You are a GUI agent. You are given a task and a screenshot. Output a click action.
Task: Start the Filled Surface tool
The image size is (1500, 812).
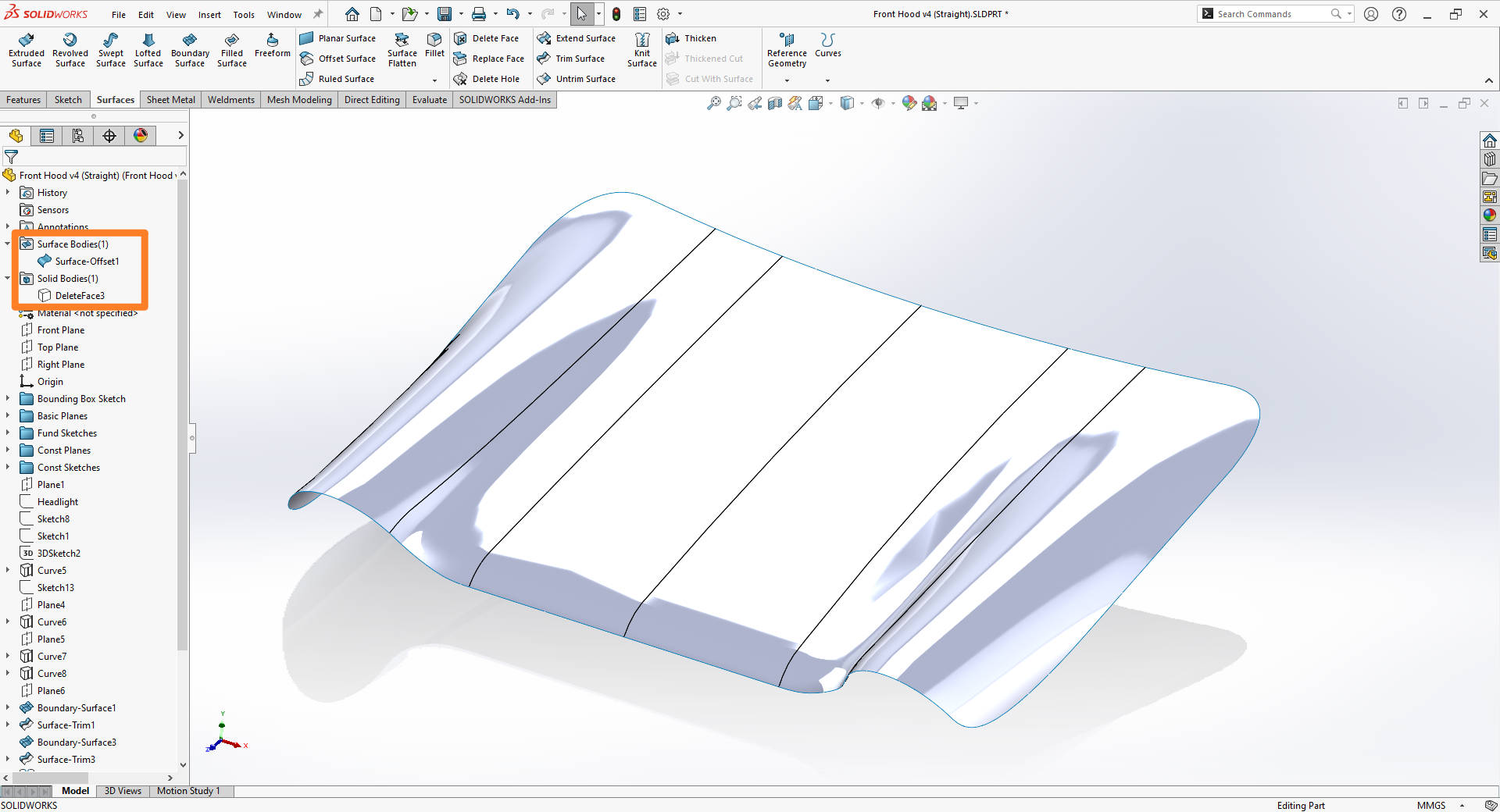(x=231, y=50)
